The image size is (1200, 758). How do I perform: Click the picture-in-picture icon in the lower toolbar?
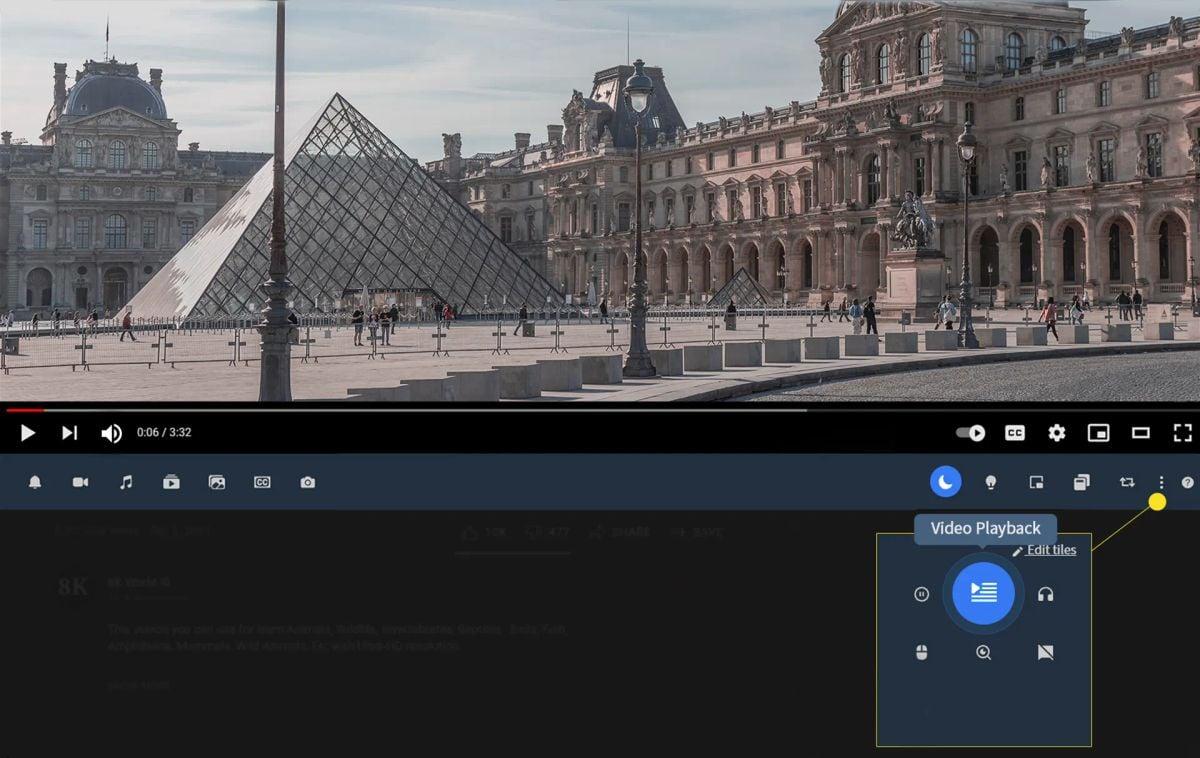point(1036,482)
